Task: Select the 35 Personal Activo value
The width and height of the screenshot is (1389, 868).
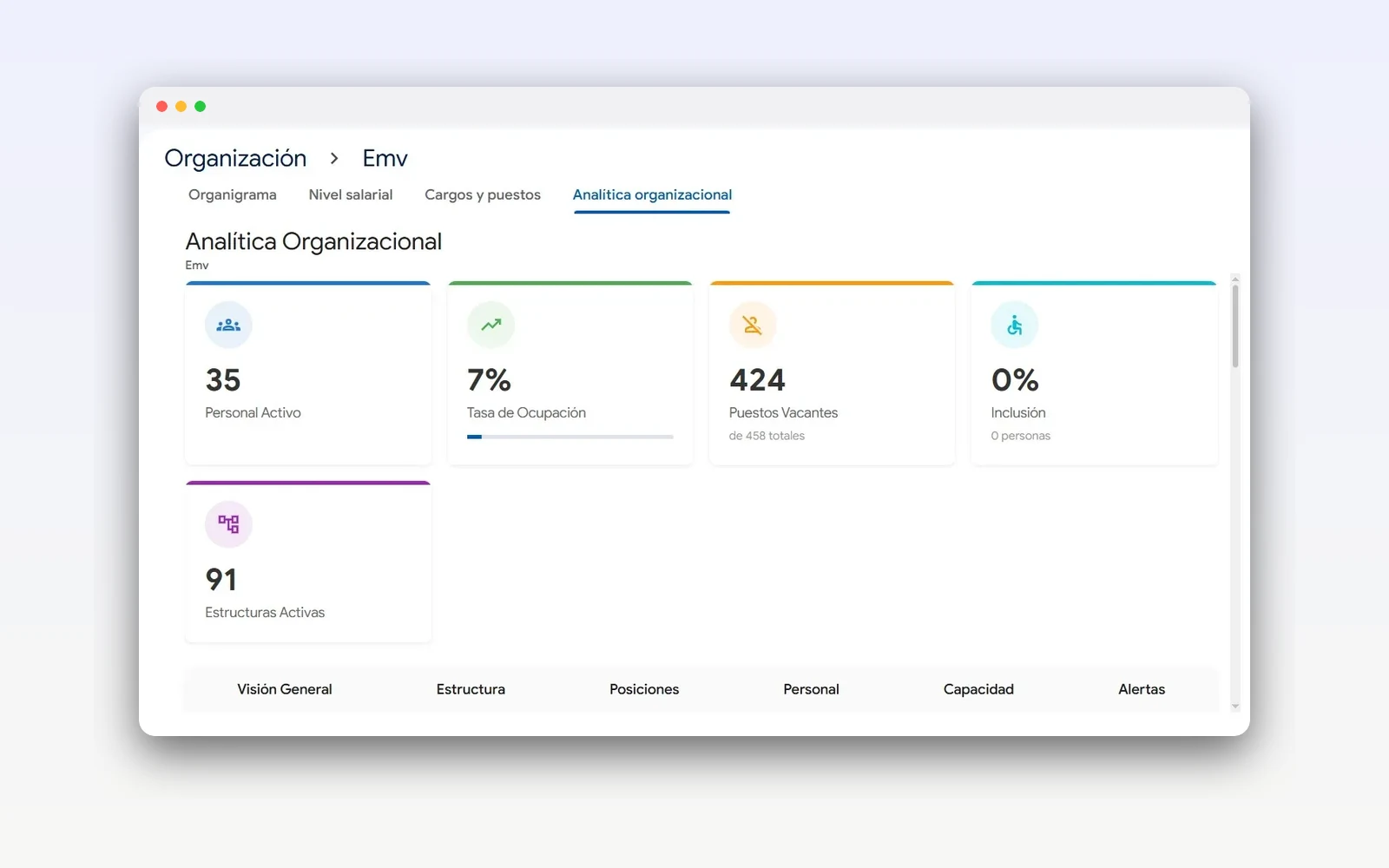Action: click(x=223, y=380)
